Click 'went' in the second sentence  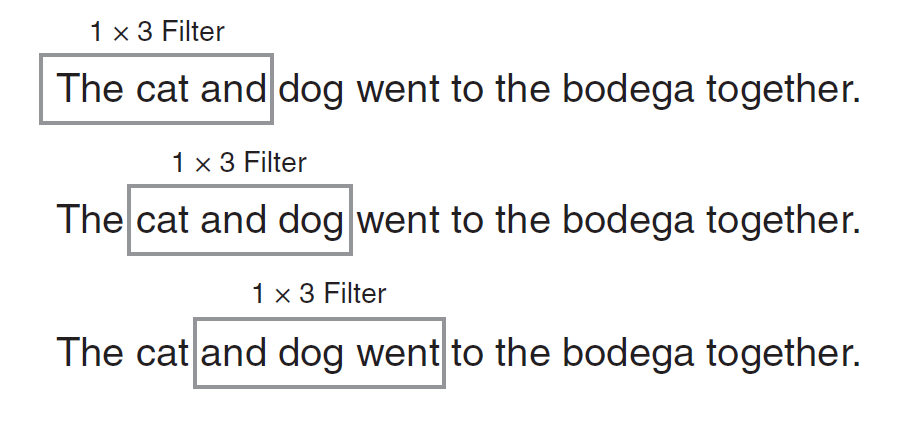[398, 221]
